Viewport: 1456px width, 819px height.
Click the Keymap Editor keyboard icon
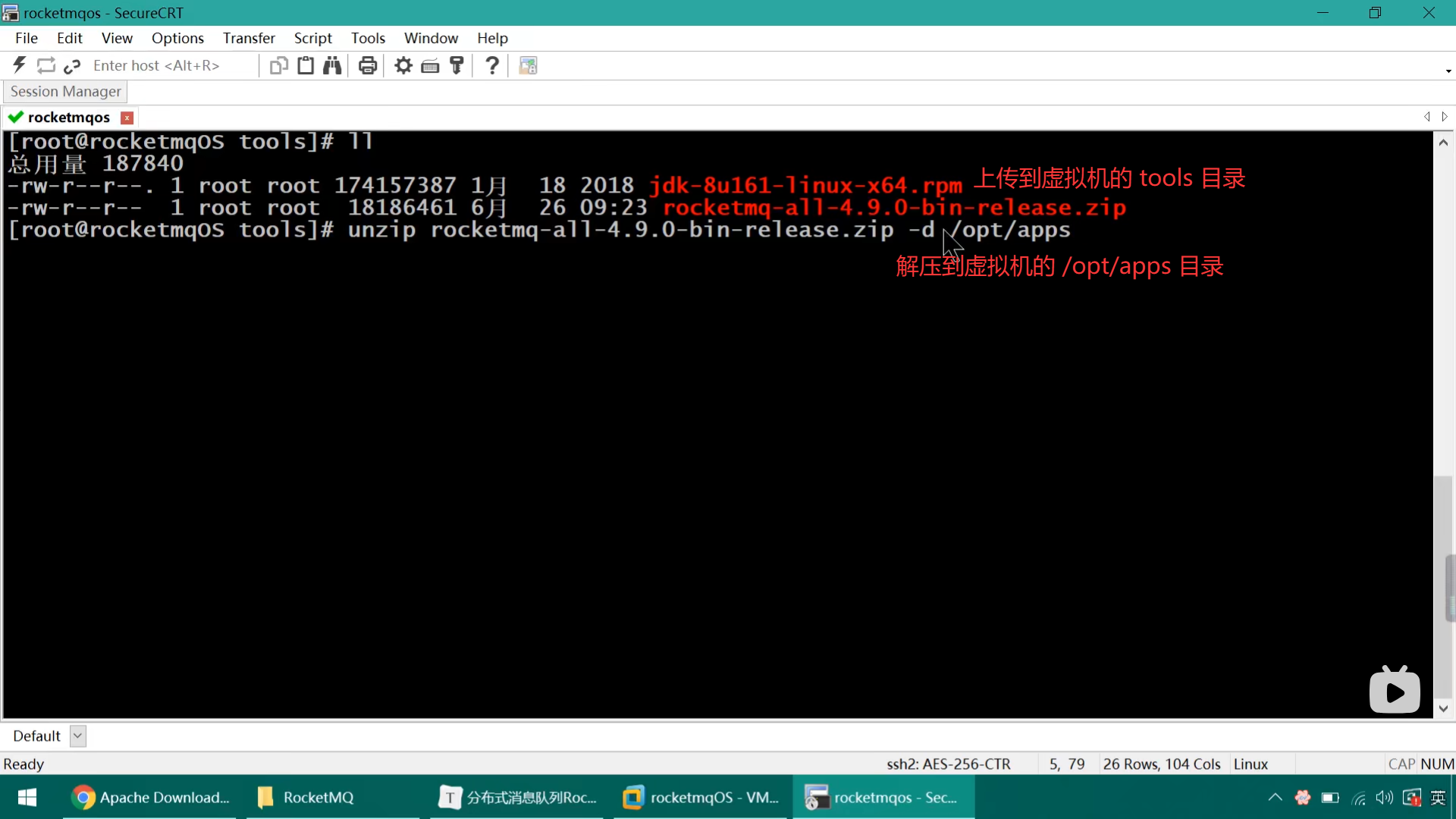coord(430,66)
